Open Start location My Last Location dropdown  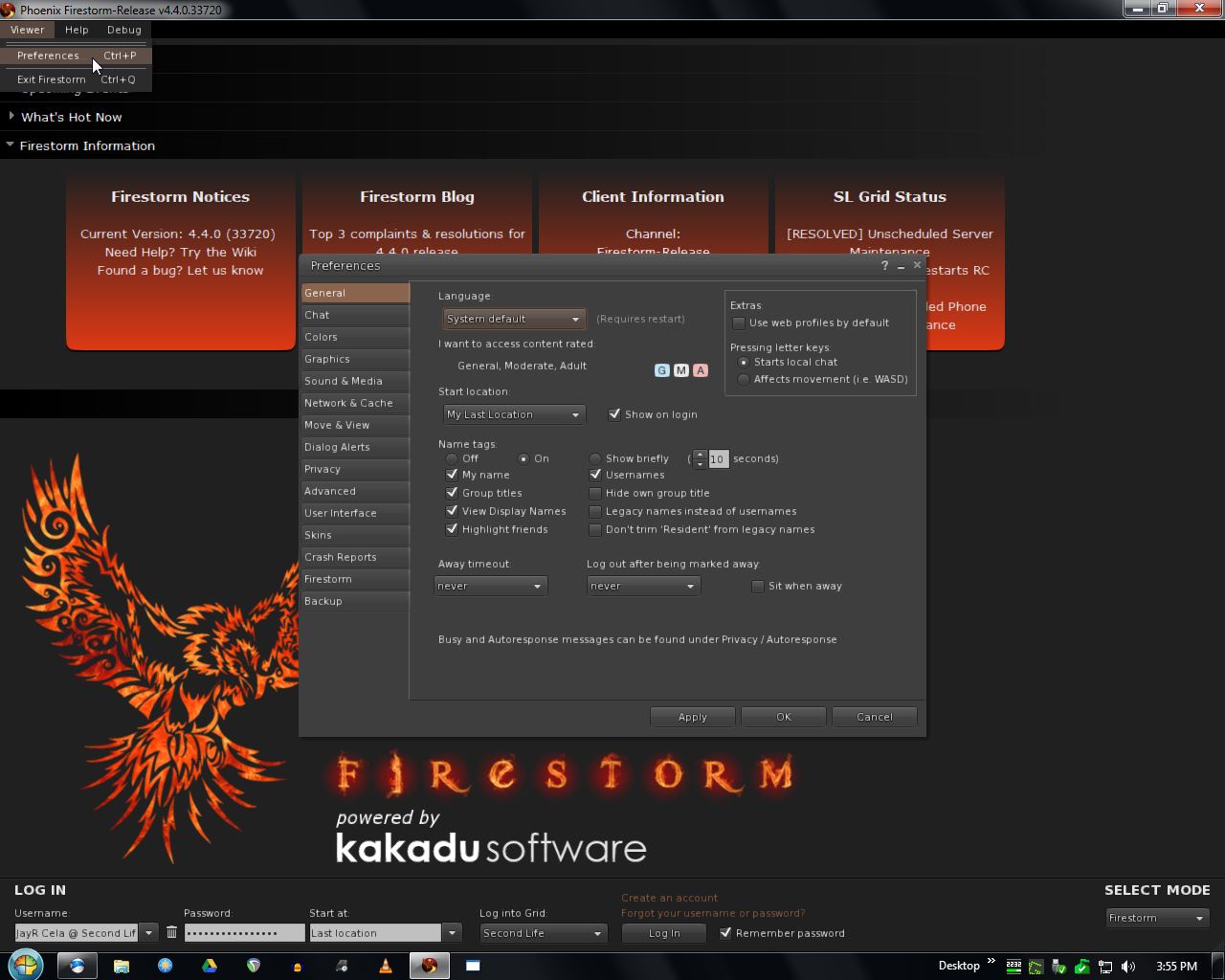point(514,414)
